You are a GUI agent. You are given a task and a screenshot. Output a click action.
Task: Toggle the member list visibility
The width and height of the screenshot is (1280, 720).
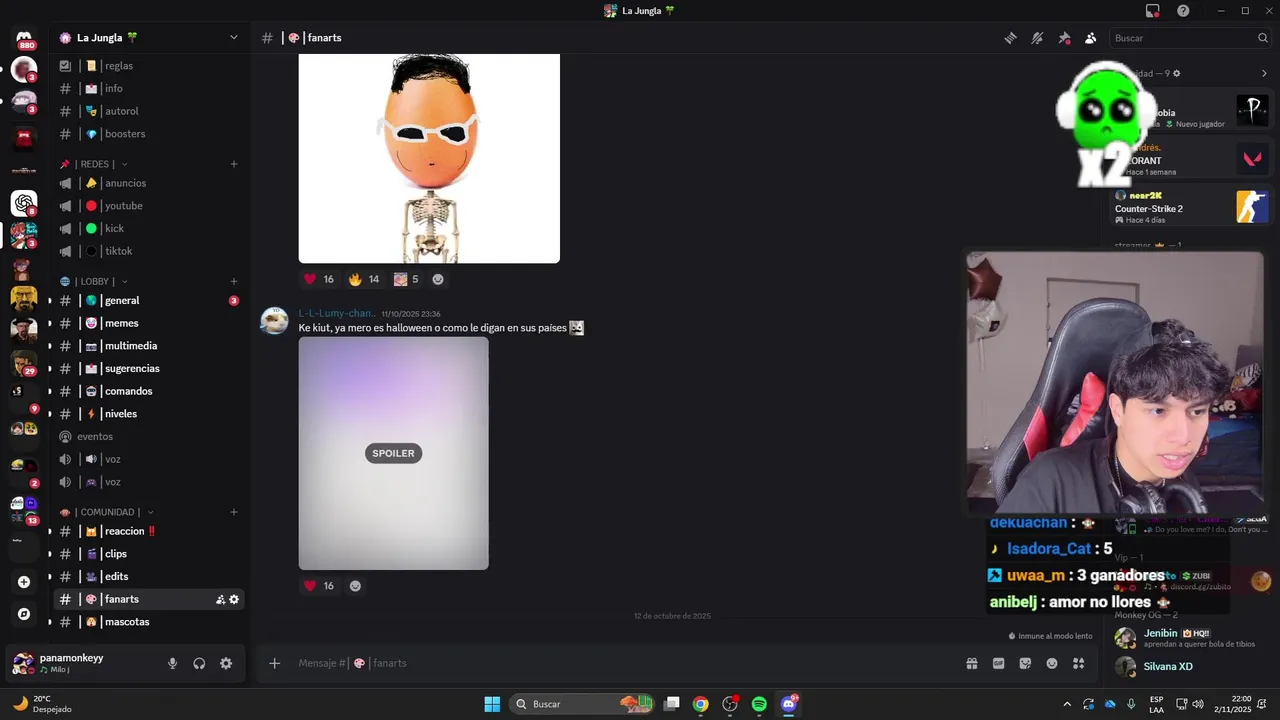(x=1091, y=38)
